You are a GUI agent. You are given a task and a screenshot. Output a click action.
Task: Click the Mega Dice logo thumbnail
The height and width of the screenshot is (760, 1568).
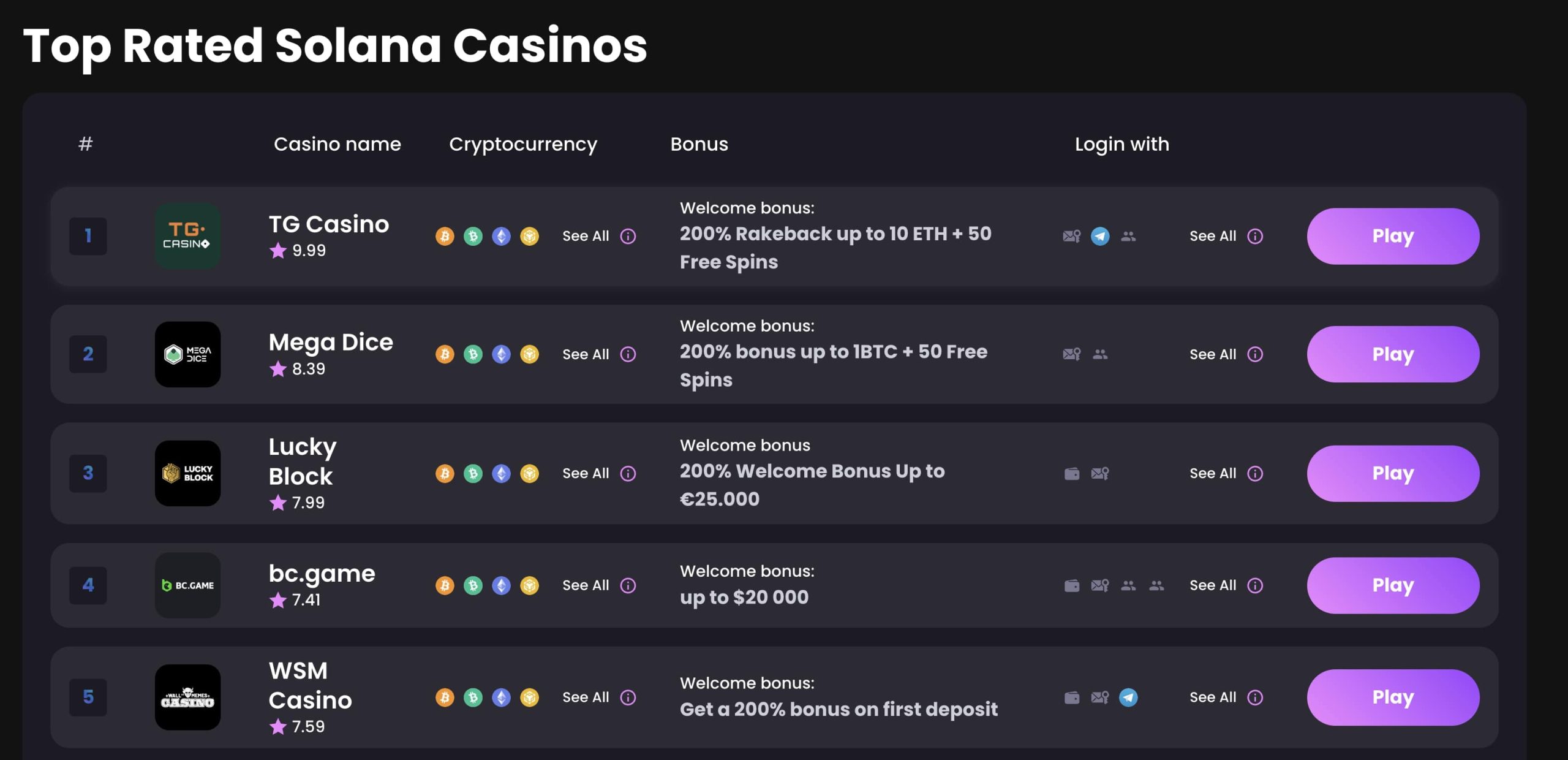(187, 354)
